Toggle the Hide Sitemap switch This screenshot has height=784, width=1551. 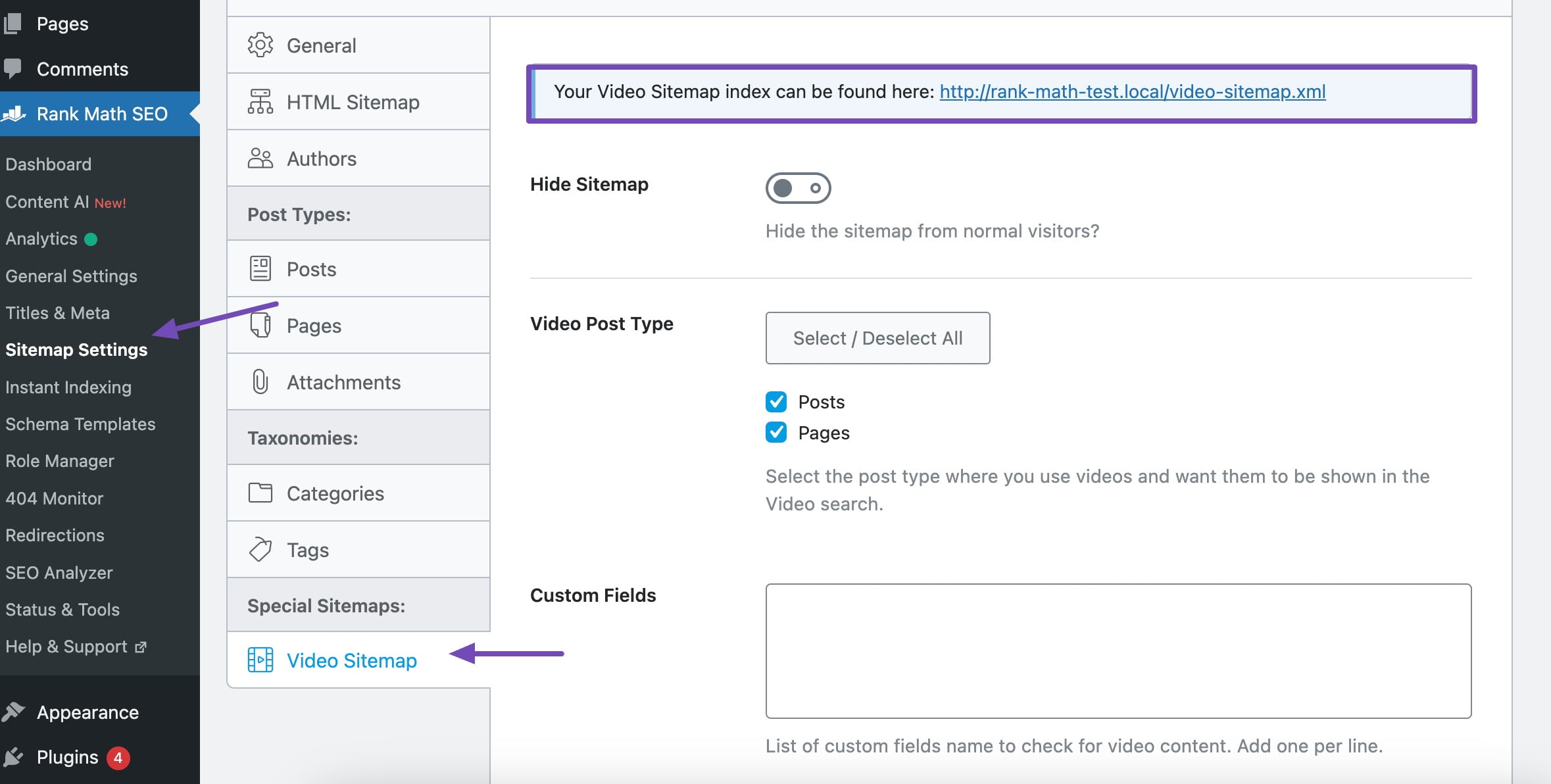(797, 188)
